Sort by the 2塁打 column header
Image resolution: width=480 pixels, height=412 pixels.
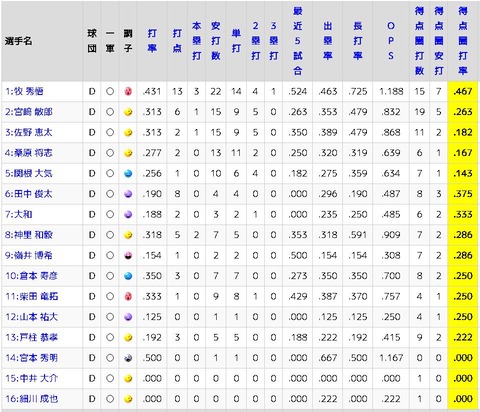(x=255, y=41)
